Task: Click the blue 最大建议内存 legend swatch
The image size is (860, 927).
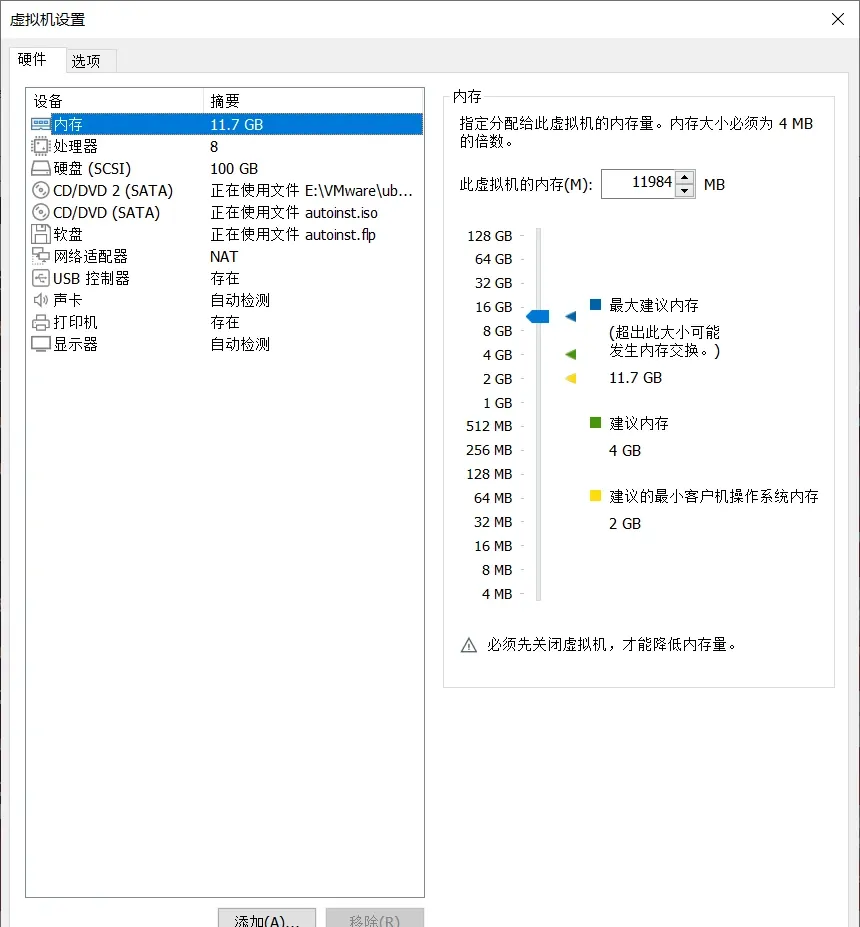Action: tap(595, 304)
